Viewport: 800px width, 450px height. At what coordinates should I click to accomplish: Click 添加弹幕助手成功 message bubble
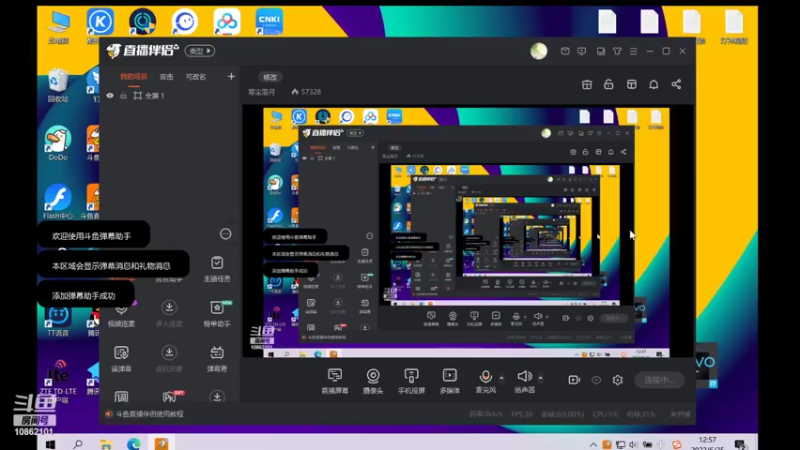coord(85,295)
